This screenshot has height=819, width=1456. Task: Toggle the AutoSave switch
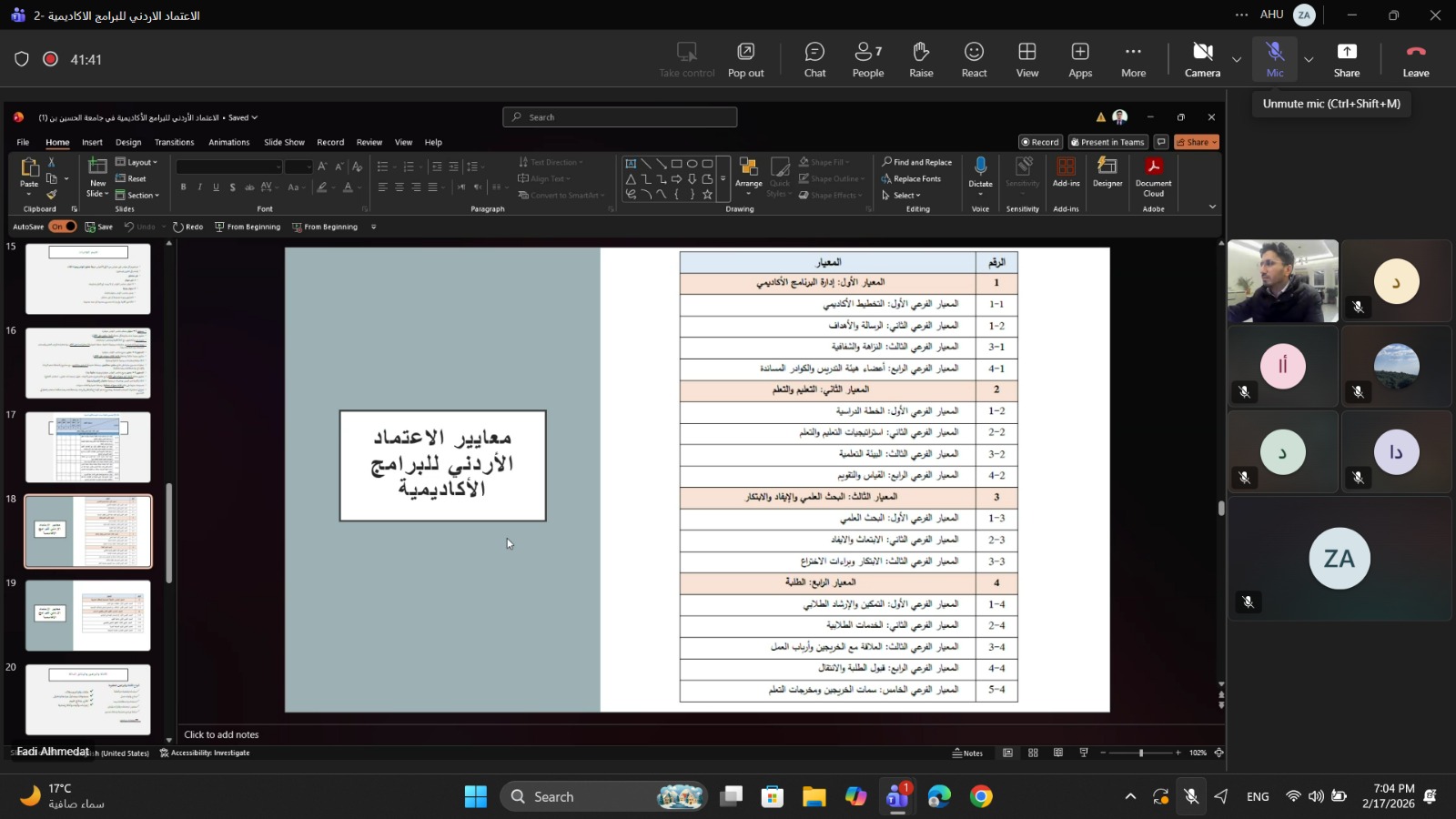pyautogui.click(x=63, y=227)
